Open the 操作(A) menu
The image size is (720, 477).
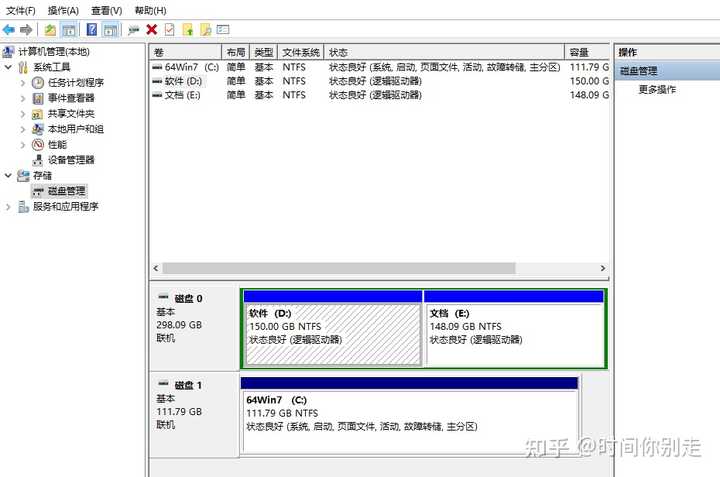[x=63, y=10]
